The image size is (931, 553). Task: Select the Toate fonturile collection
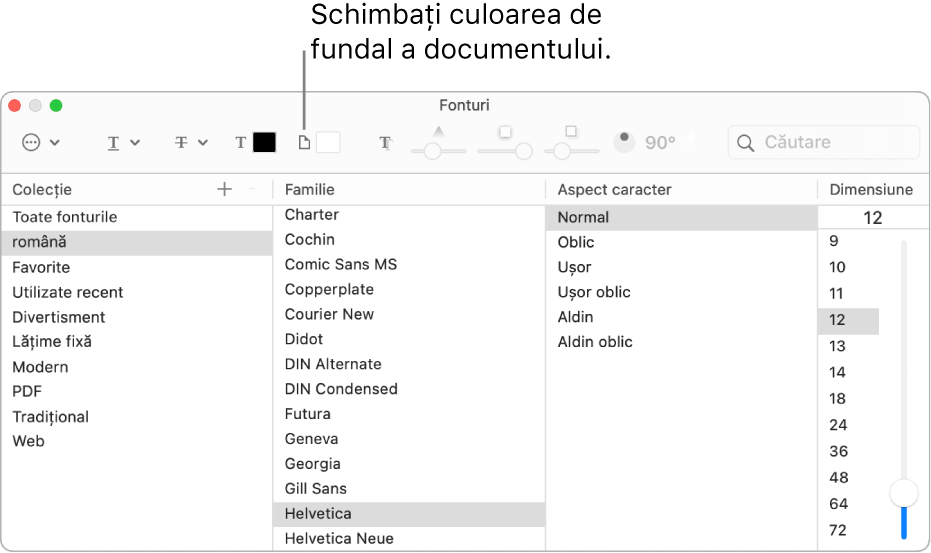(x=137, y=217)
